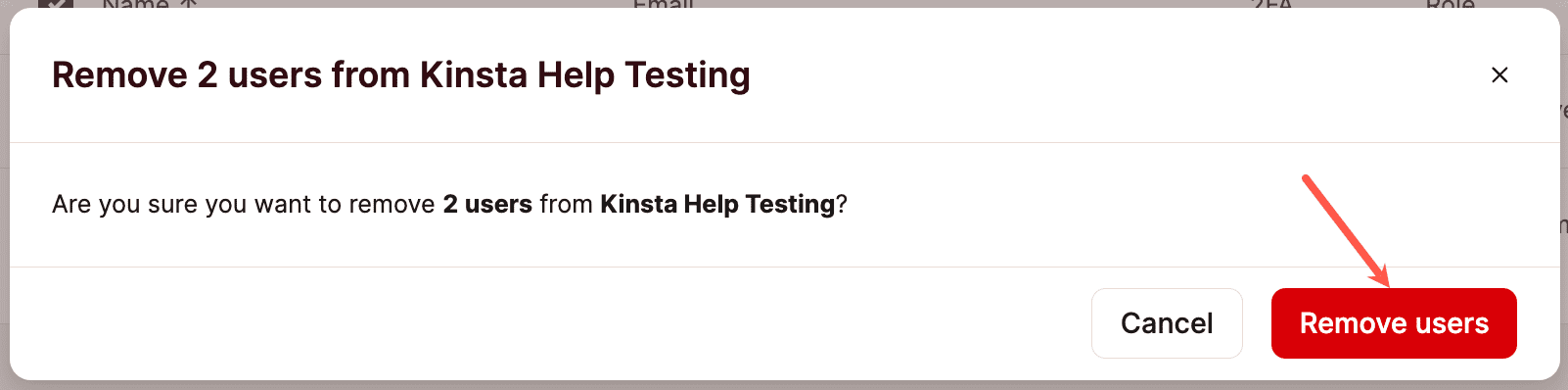Select the 2FA column header
Image resolution: width=1568 pixels, height=390 pixels.
click(1271, 4)
